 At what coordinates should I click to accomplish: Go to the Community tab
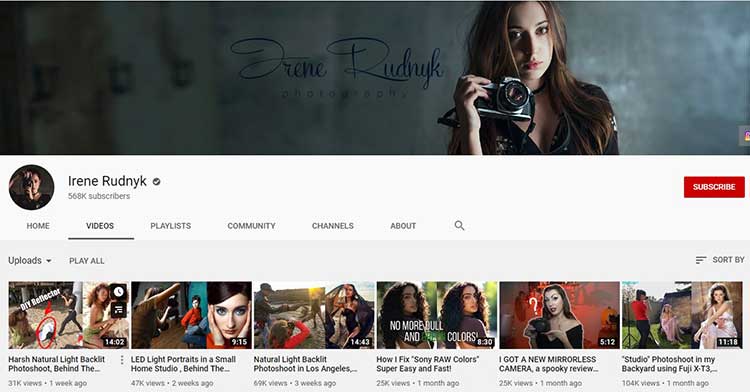click(252, 226)
